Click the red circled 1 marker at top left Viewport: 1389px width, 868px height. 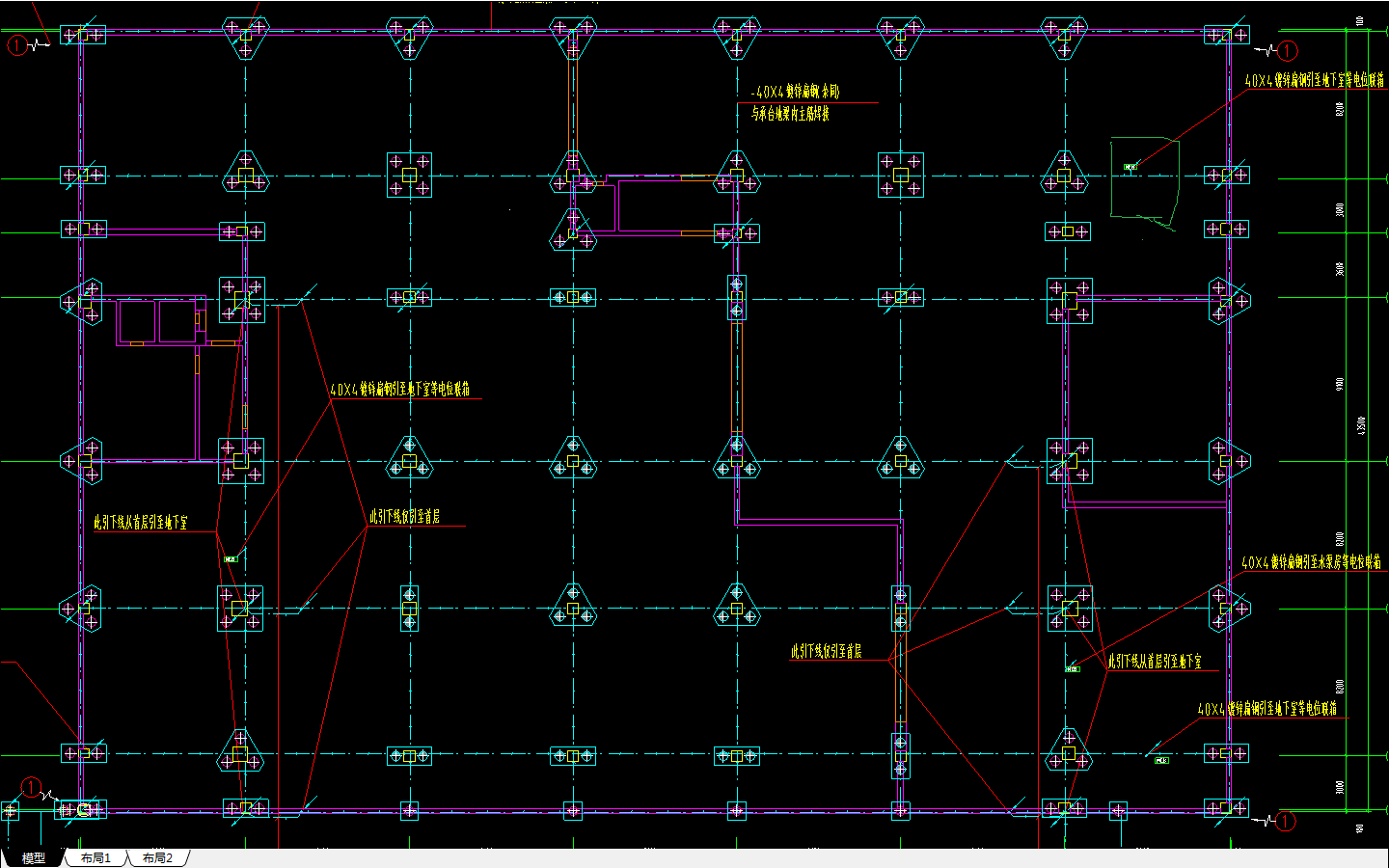(17, 45)
